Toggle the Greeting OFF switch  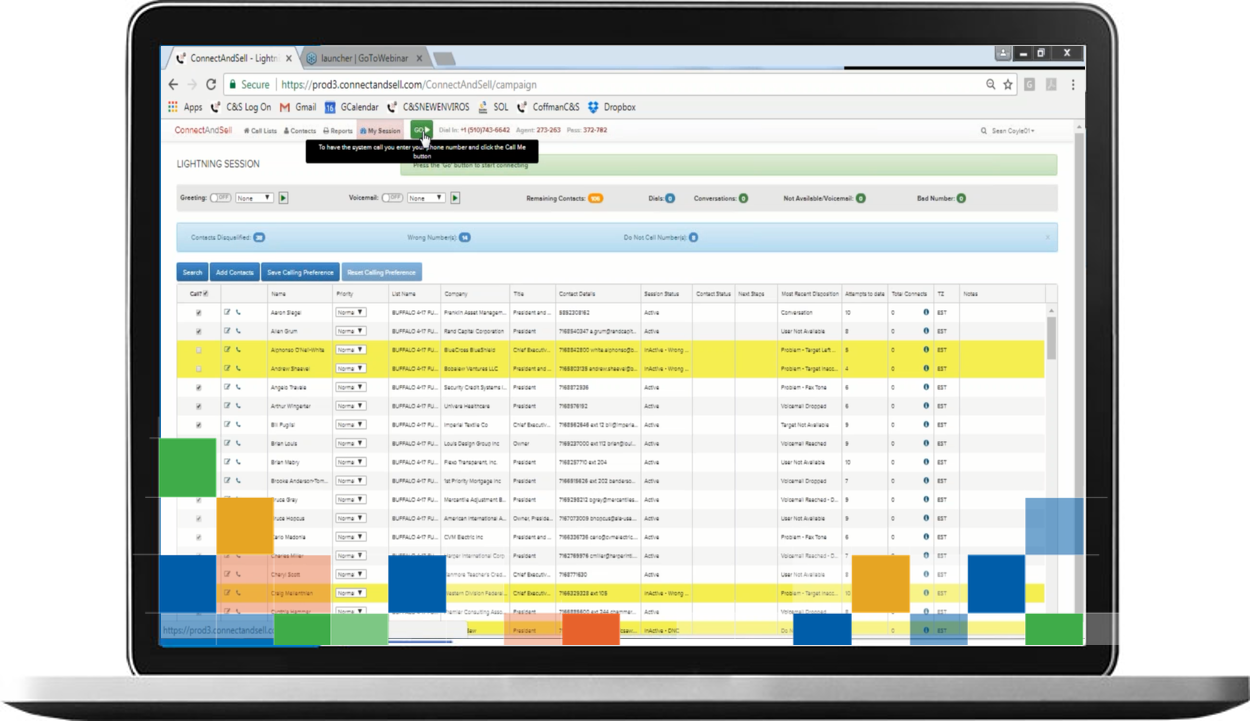[x=220, y=198]
